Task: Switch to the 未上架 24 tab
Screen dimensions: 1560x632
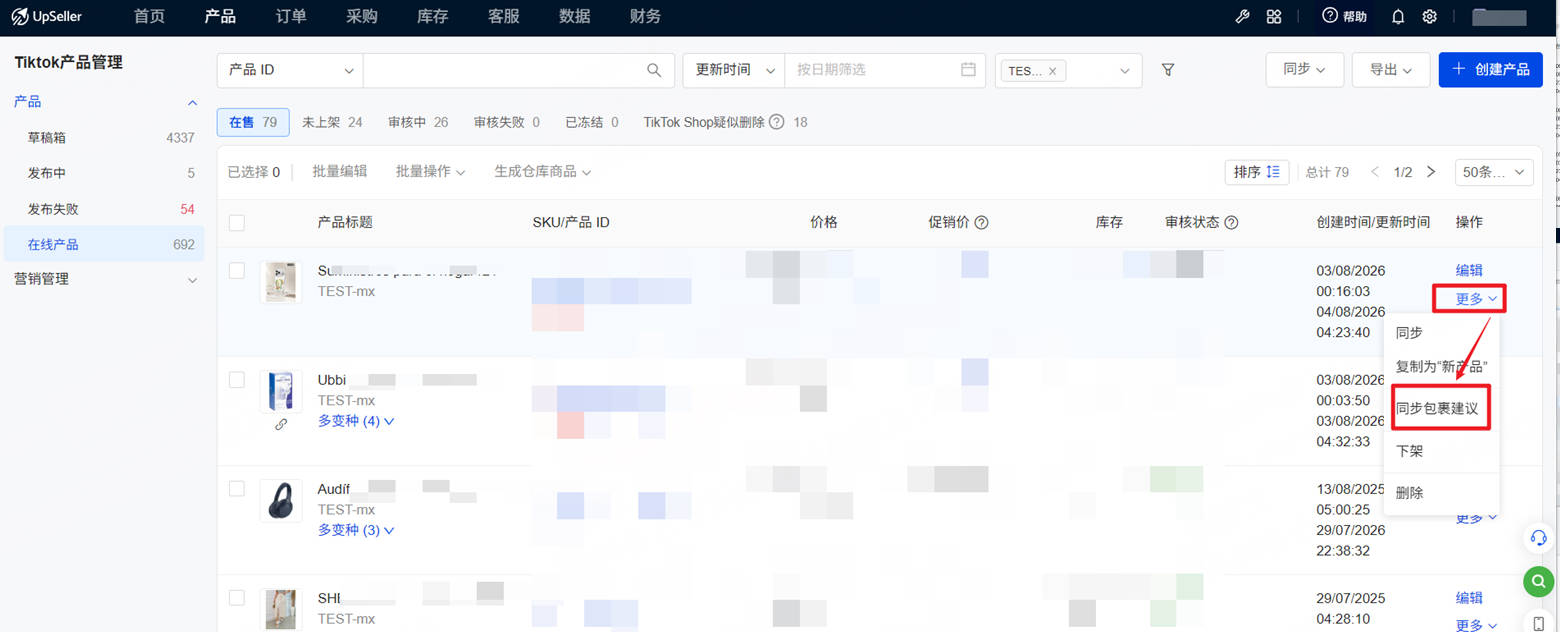Action: click(x=332, y=122)
